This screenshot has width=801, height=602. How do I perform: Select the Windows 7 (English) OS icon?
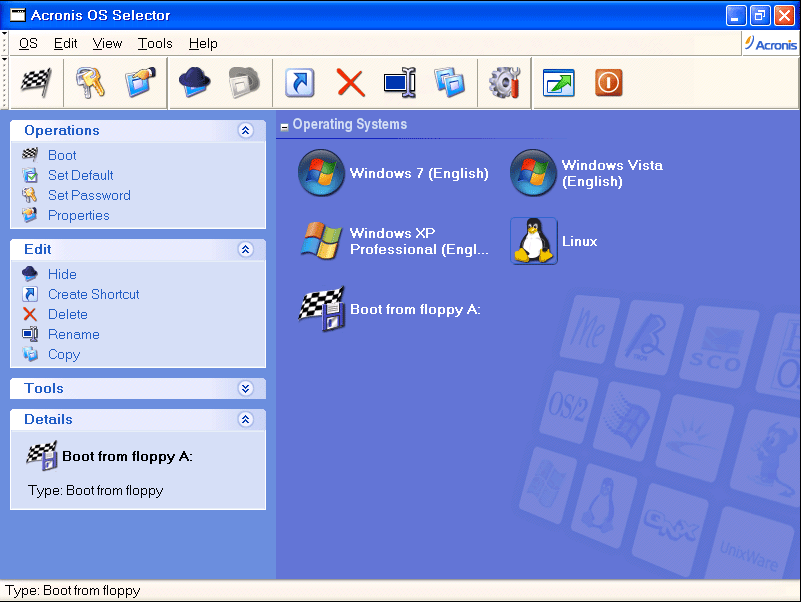(x=321, y=173)
